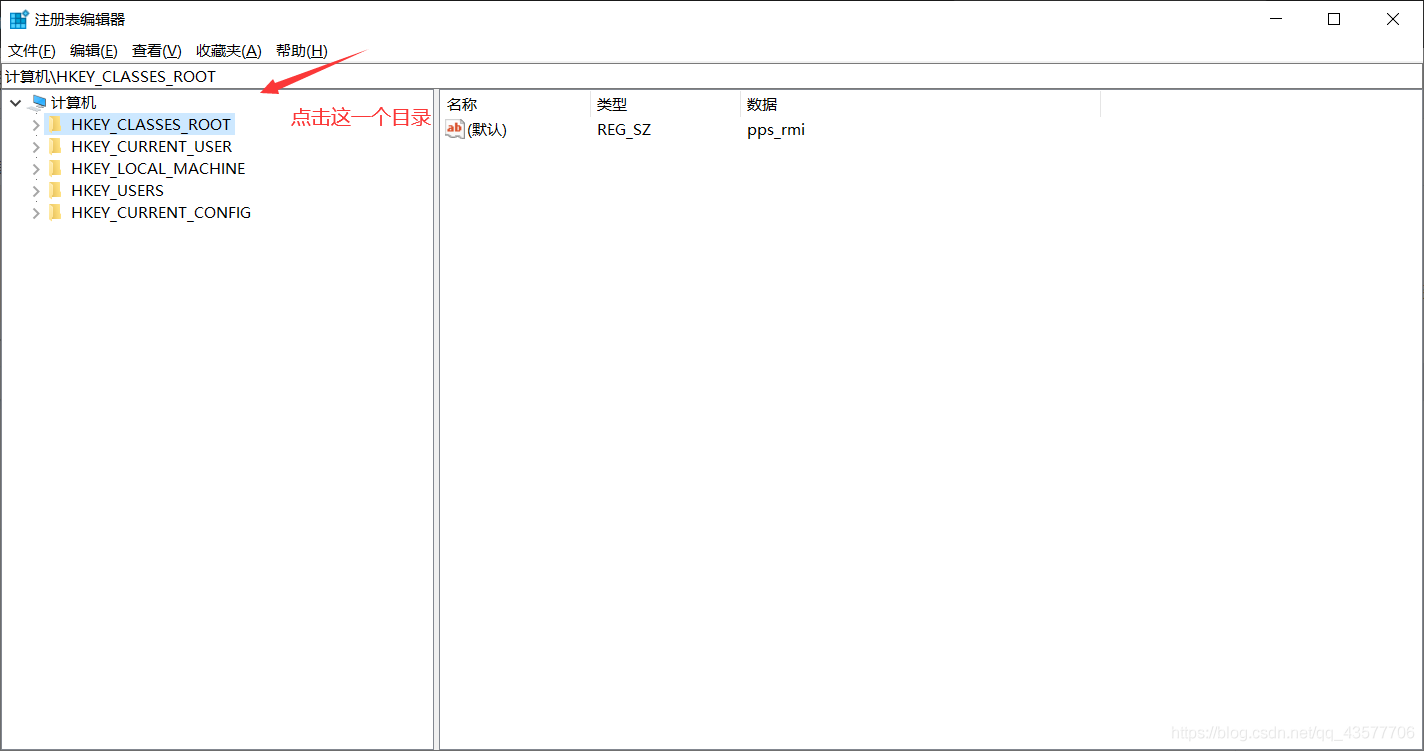Open the 帮助(H) menu
1424x751 pixels.
pyautogui.click(x=302, y=51)
